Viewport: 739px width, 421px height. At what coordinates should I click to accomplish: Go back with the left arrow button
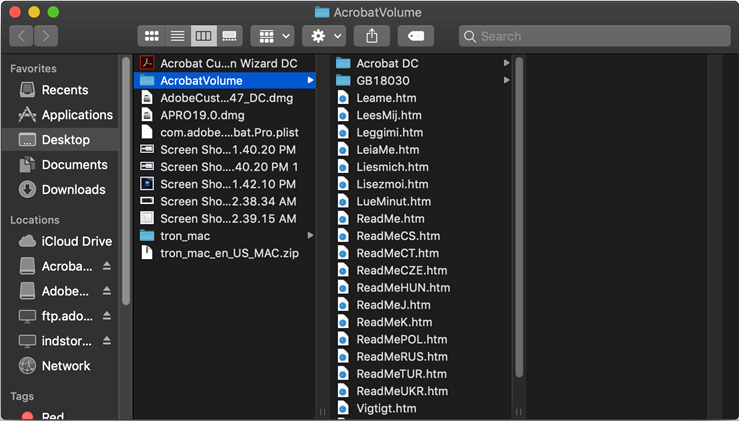[21, 36]
